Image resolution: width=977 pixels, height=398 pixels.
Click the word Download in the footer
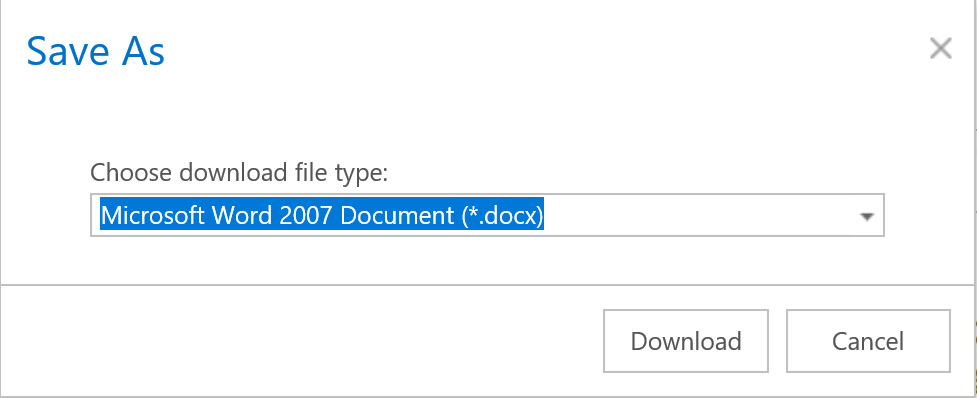pos(685,341)
